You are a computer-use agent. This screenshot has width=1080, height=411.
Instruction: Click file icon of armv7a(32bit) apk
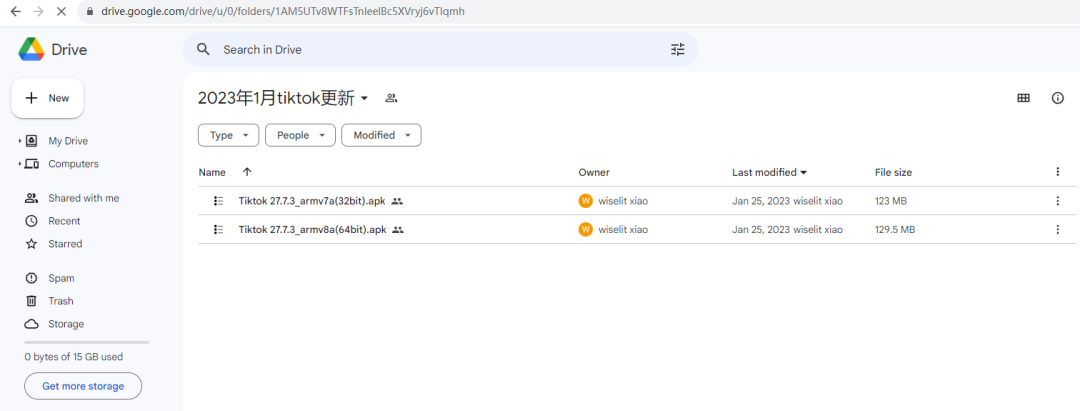coord(219,201)
